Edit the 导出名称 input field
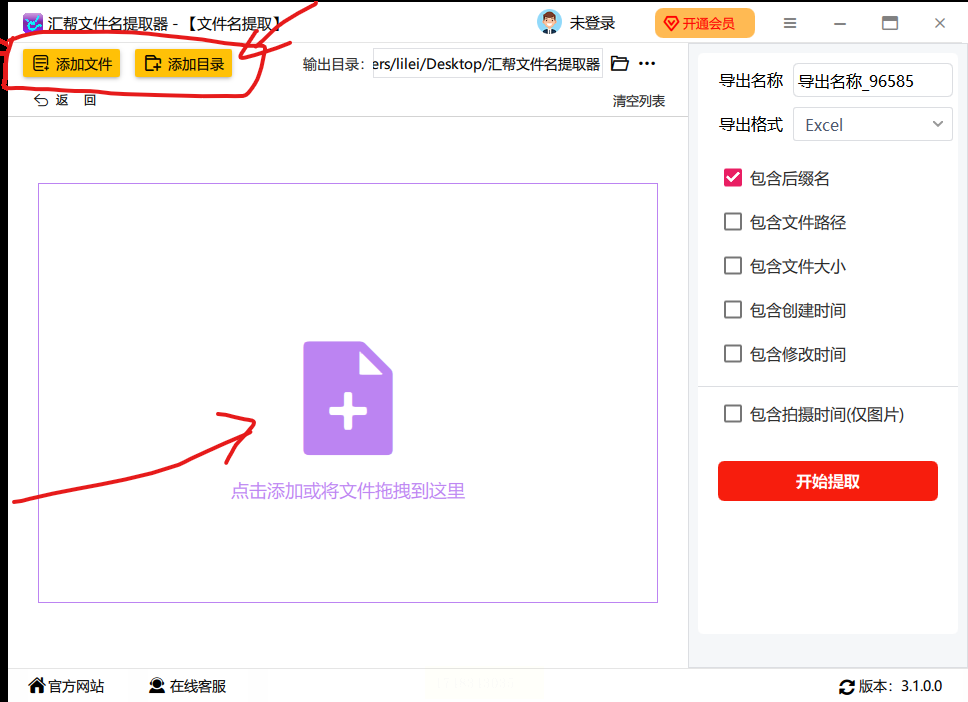Image resolution: width=968 pixels, height=702 pixels. pyautogui.click(x=872, y=81)
